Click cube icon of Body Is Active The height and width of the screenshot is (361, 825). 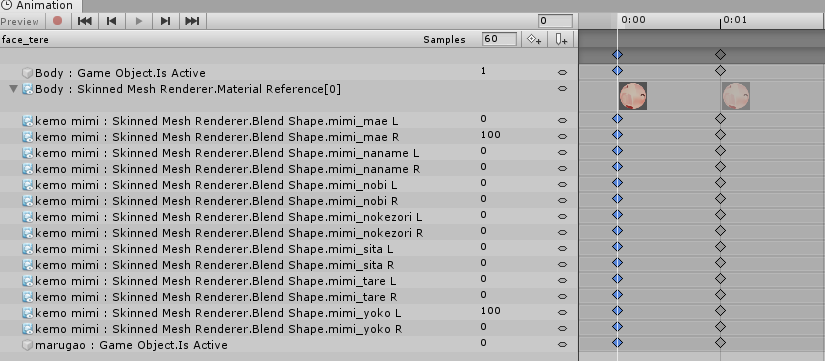tap(27, 73)
